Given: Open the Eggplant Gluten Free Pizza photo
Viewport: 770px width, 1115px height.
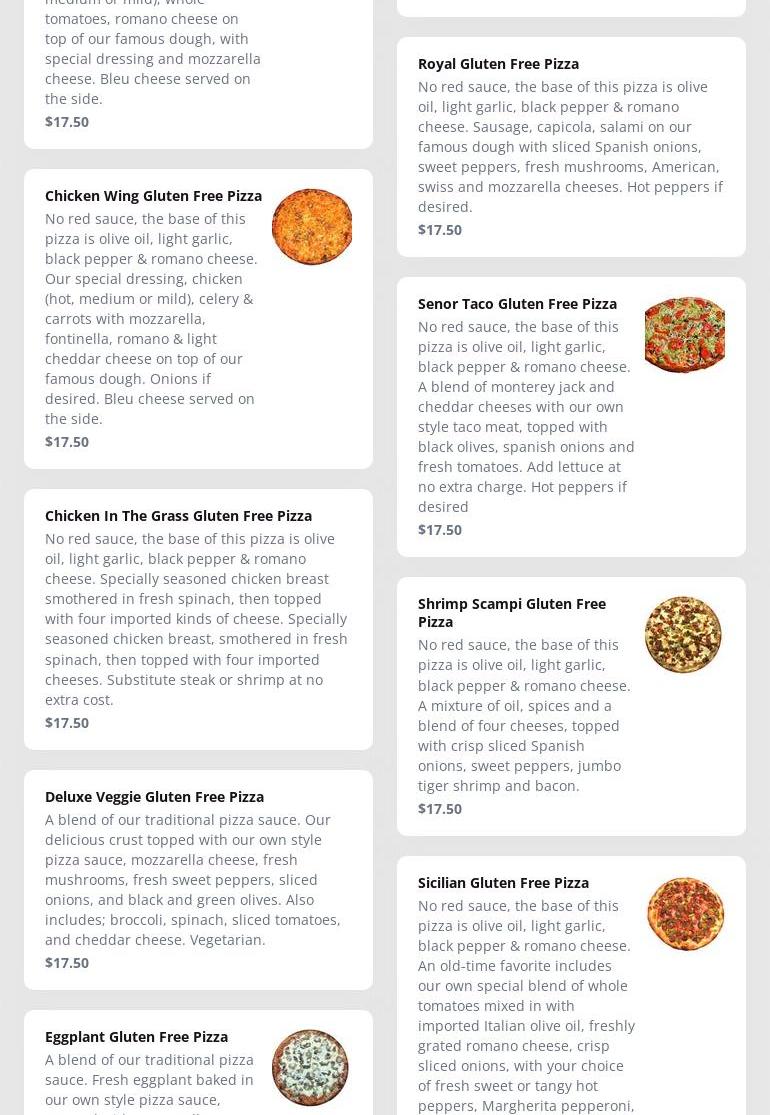Looking at the screenshot, I should (310, 1067).
